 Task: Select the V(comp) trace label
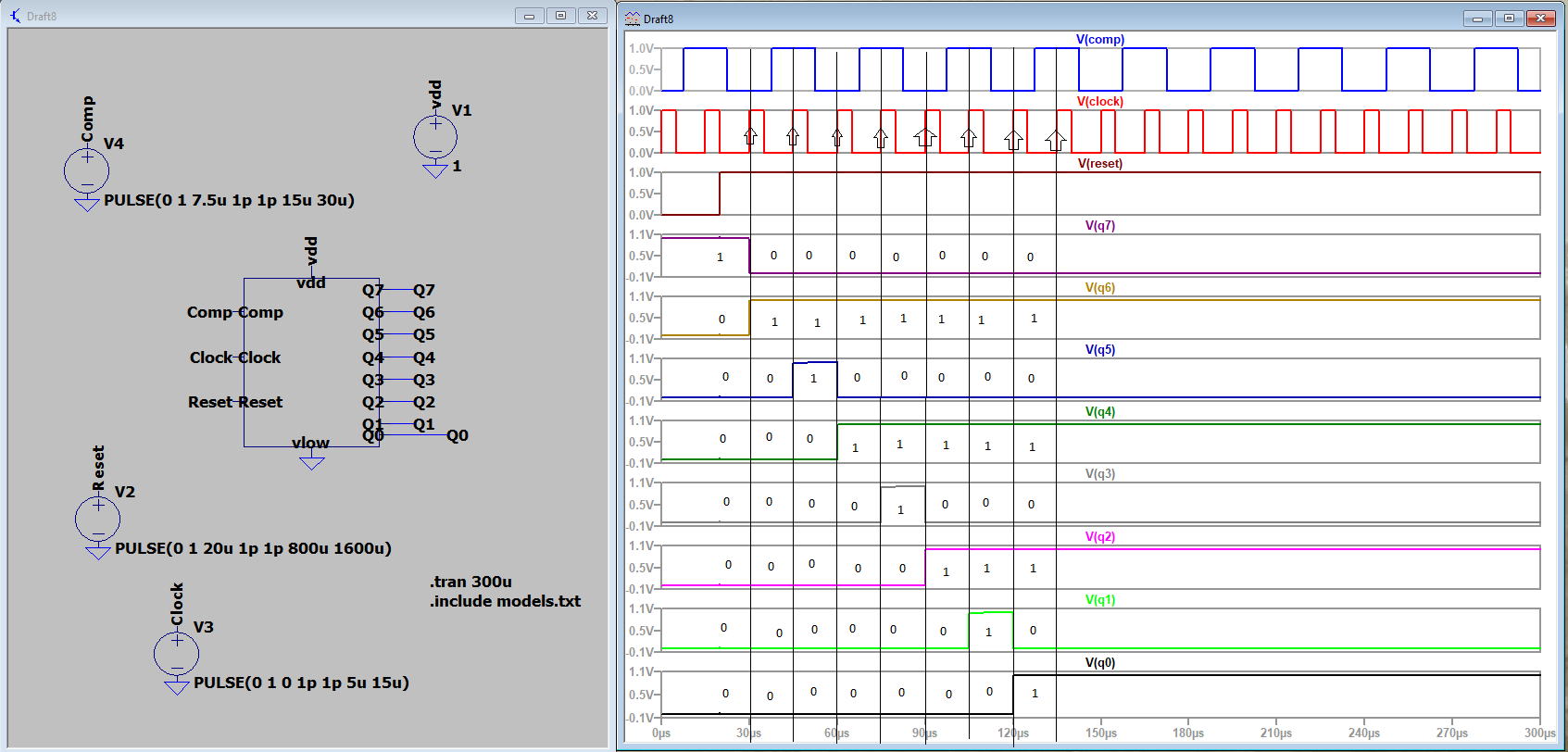click(1099, 40)
